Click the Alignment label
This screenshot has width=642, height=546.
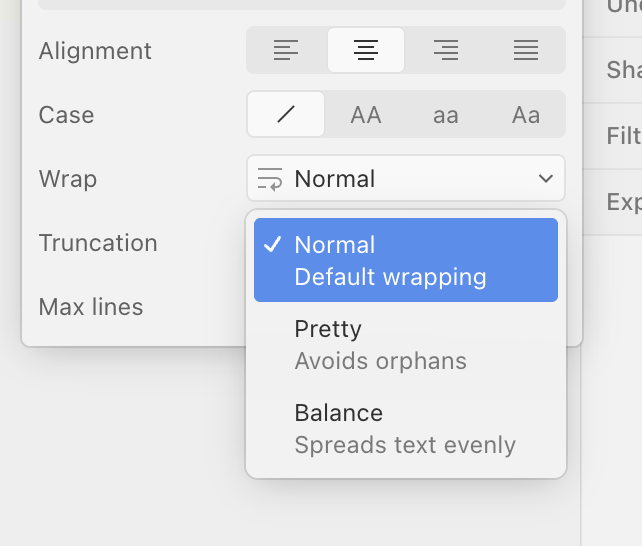point(95,51)
